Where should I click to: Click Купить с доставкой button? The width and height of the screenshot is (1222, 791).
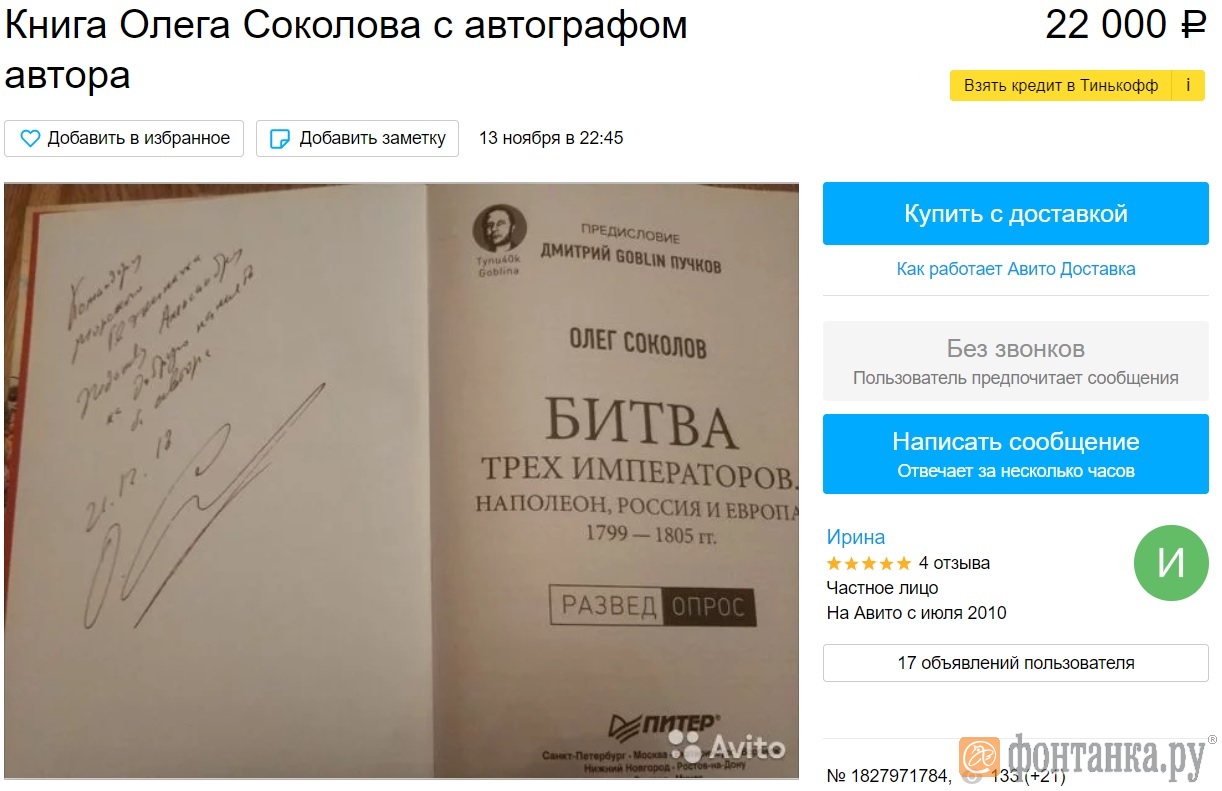click(1016, 213)
